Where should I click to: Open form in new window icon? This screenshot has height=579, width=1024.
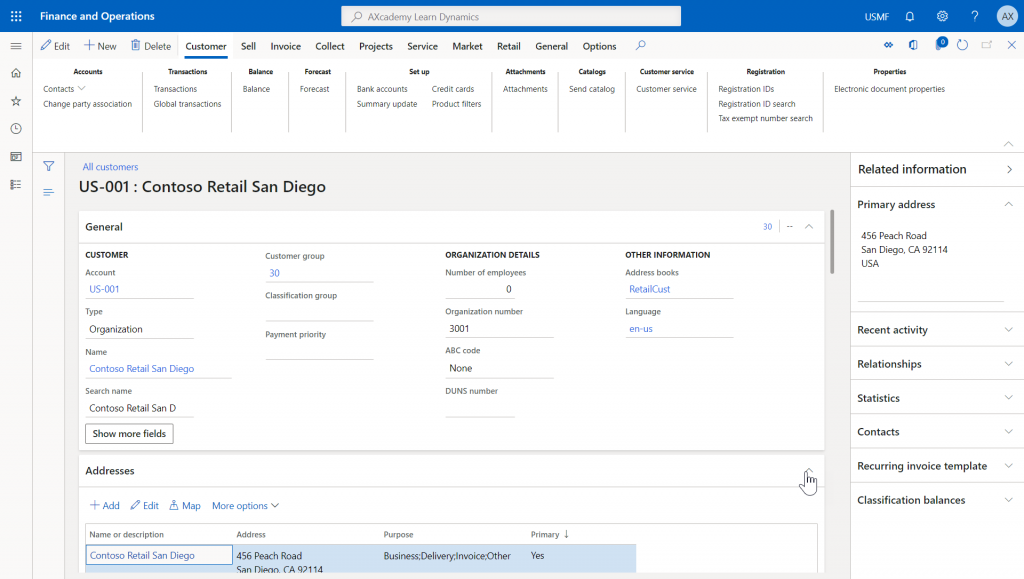[x=987, y=45]
